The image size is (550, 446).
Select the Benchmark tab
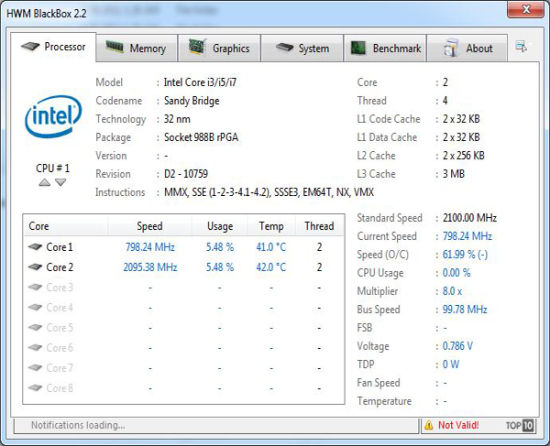(385, 48)
